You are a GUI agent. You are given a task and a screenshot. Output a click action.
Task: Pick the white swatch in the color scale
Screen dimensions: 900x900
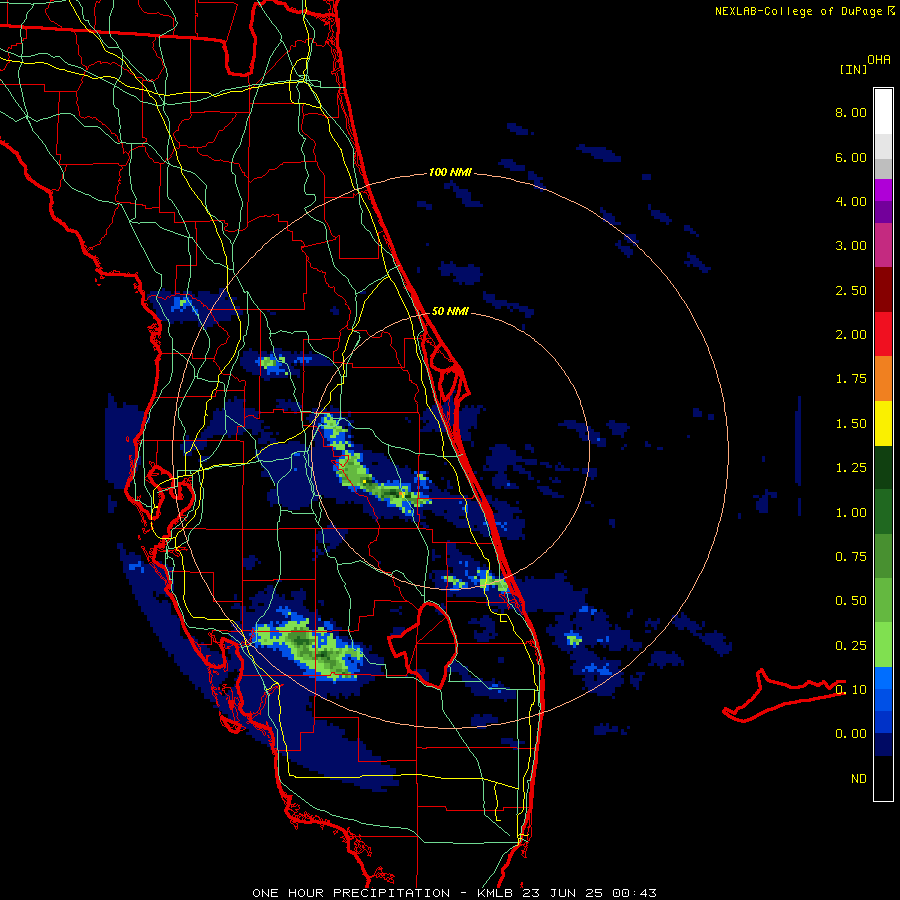coord(883,112)
